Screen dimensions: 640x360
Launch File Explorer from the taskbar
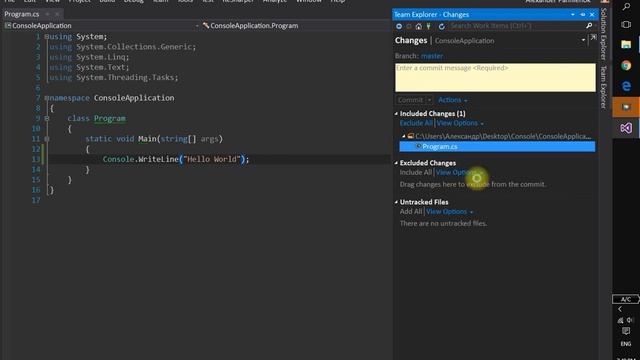(x=626, y=44)
